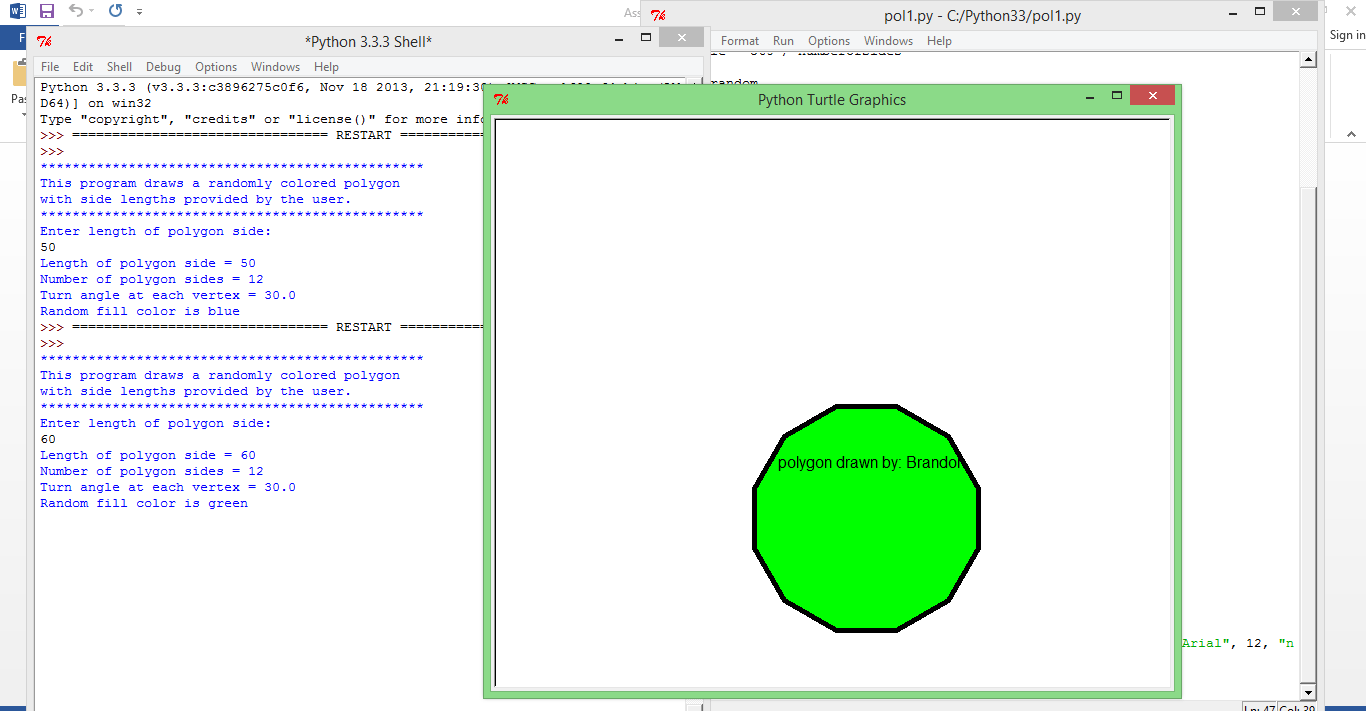Viewport: 1366px width, 711px height.
Task: Click the Python icon on Turtle Graphics title bar
Action: [502, 100]
